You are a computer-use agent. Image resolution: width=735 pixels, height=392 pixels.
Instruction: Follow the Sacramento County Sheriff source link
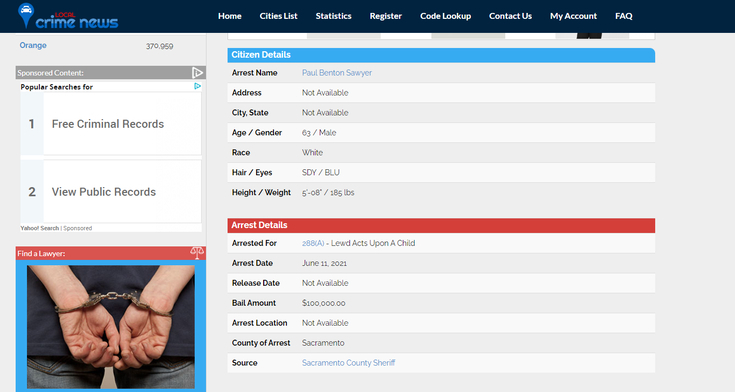[x=348, y=362]
